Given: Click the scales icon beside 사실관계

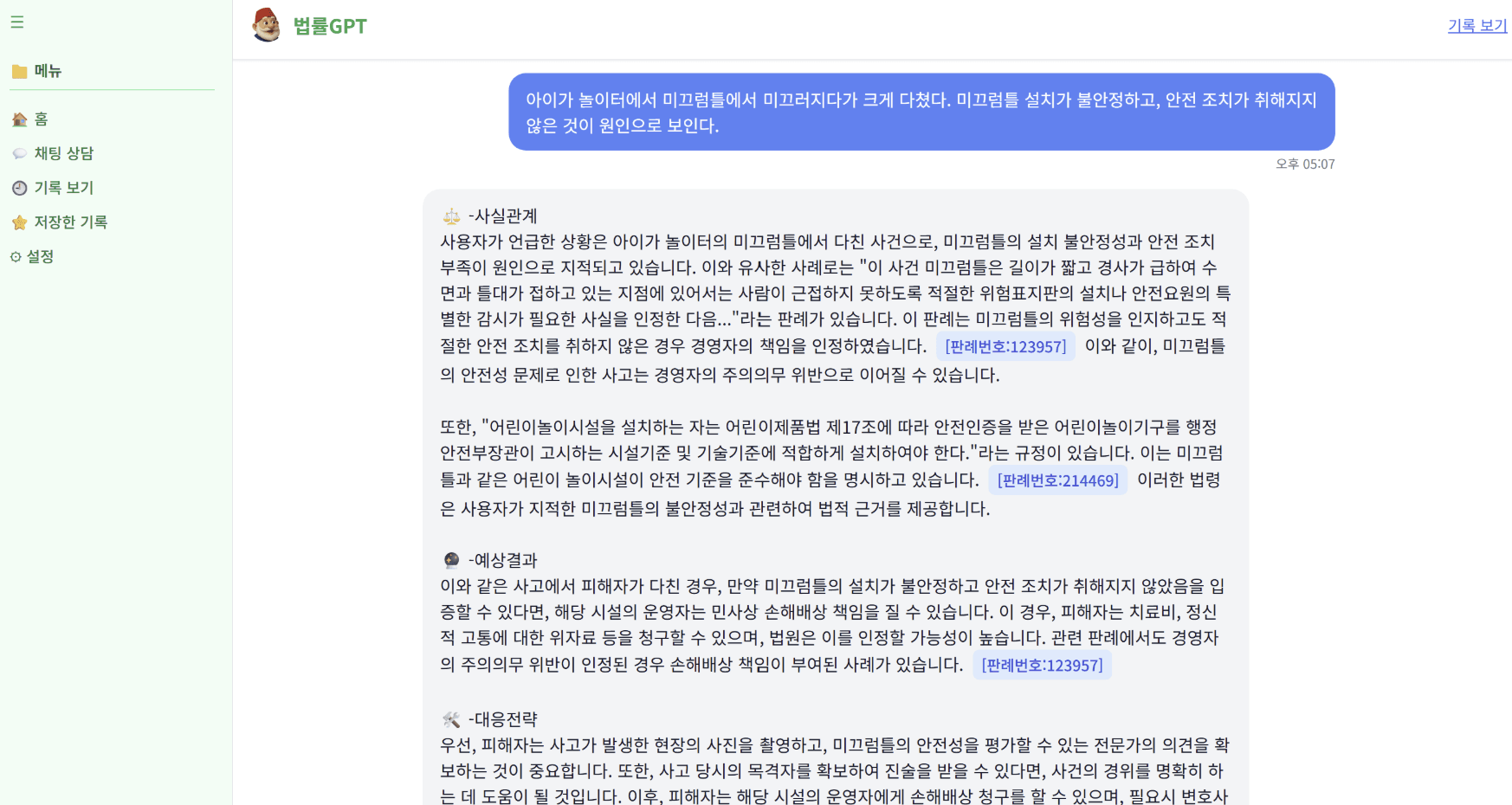Looking at the screenshot, I should click(x=451, y=216).
